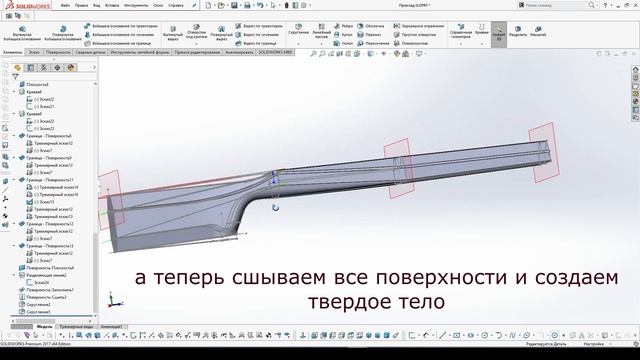Click the Rib (Ребро) tool
Screen dimensions: 640x360
[x=343, y=26]
